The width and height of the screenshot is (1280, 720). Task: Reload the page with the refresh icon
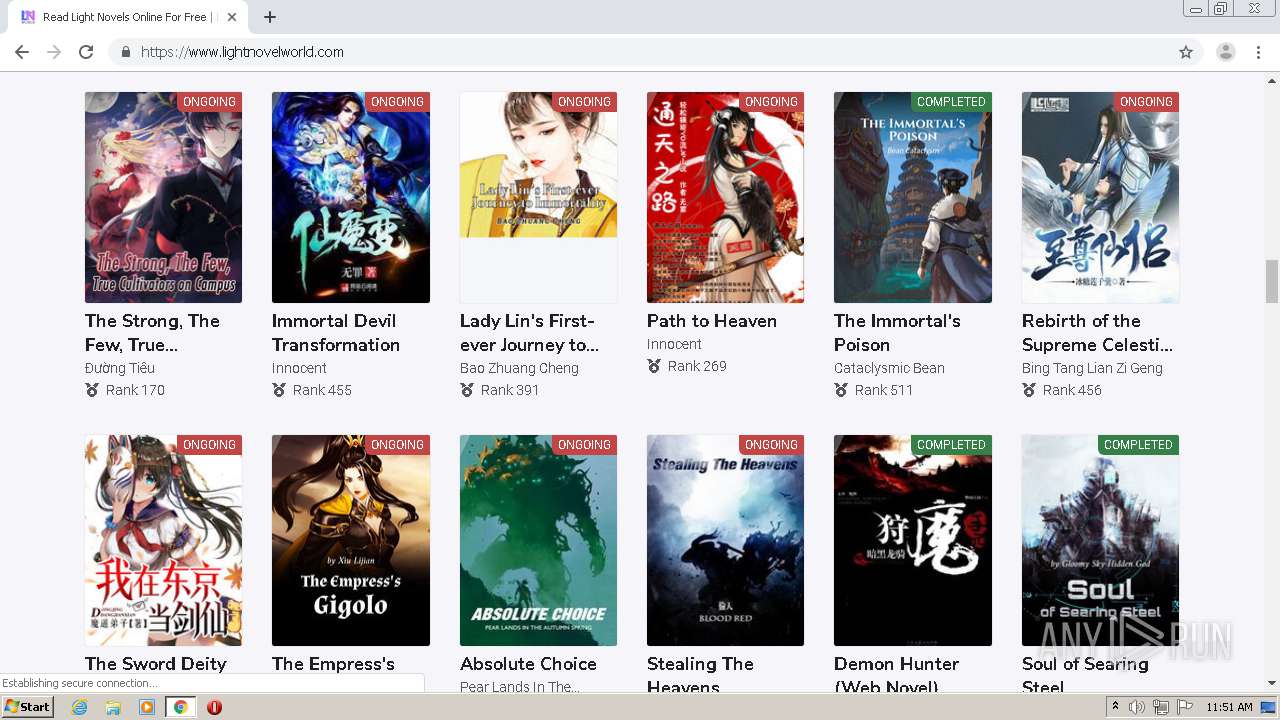point(86,52)
